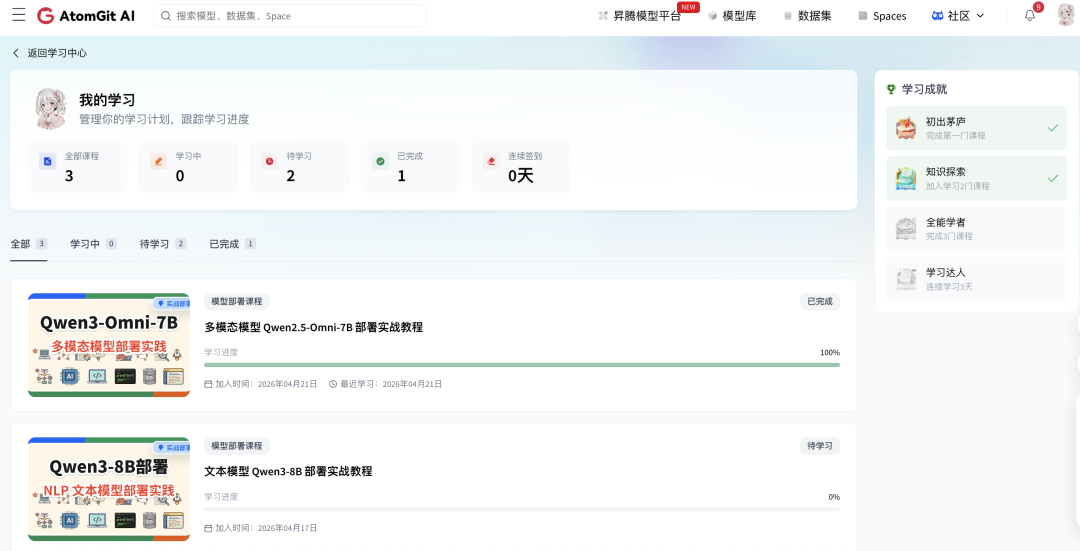This screenshot has height=551, width=1080.
Task: Click the 已完成 status badge on the first course
Action: [820, 302]
